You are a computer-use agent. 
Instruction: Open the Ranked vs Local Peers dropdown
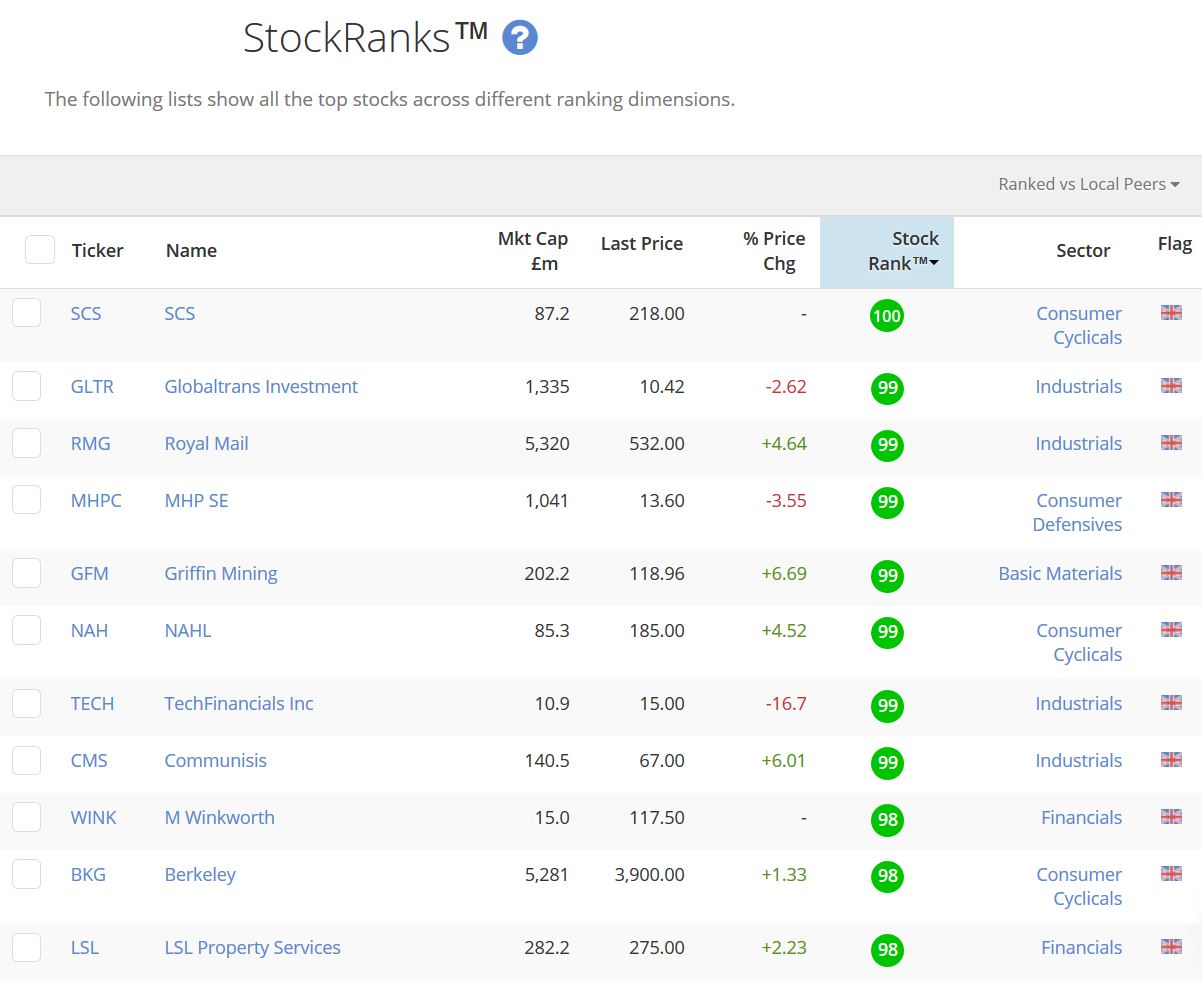pos(1089,184)
